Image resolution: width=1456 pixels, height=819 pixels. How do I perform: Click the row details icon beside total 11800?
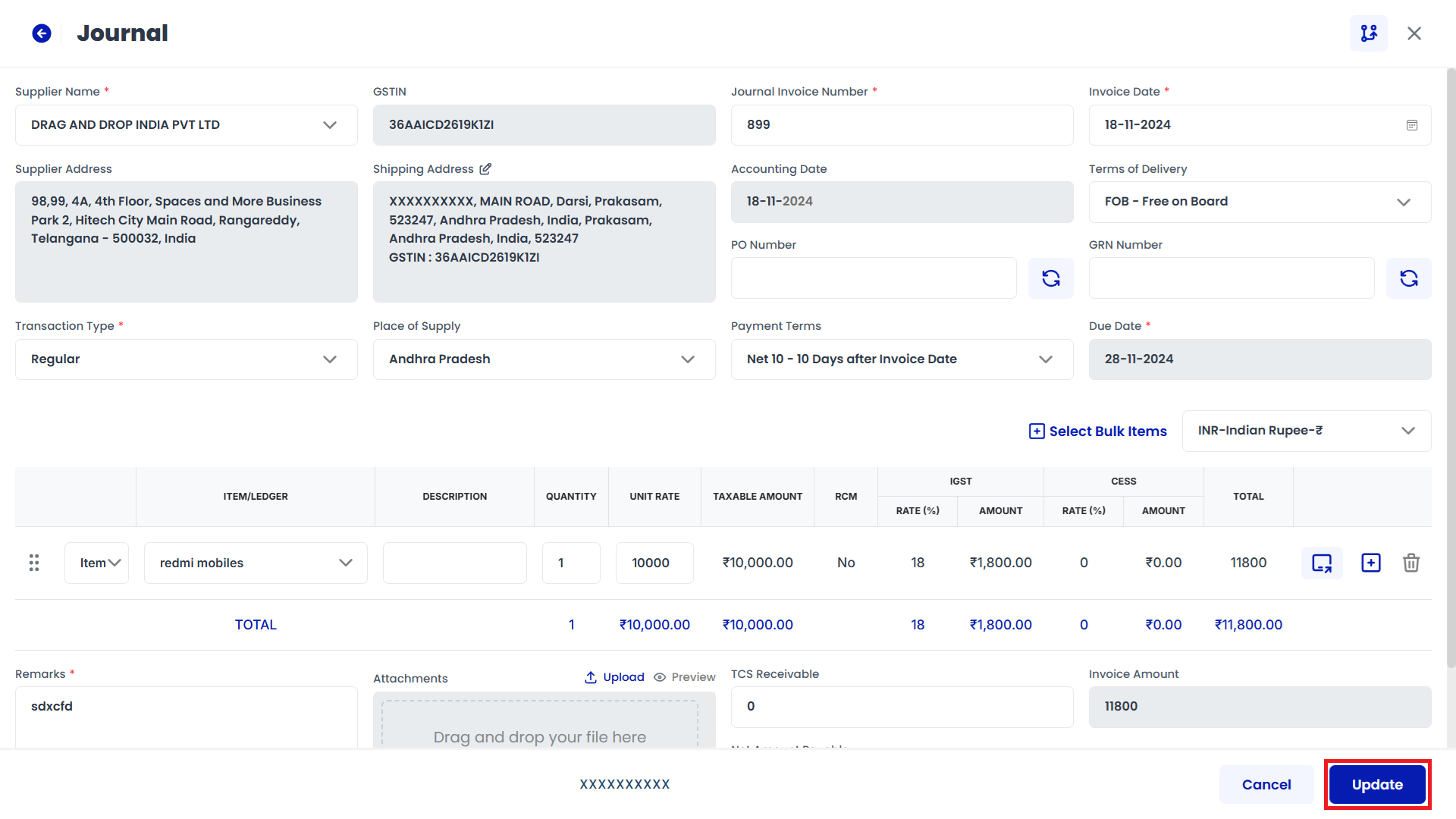[1322, 563]
